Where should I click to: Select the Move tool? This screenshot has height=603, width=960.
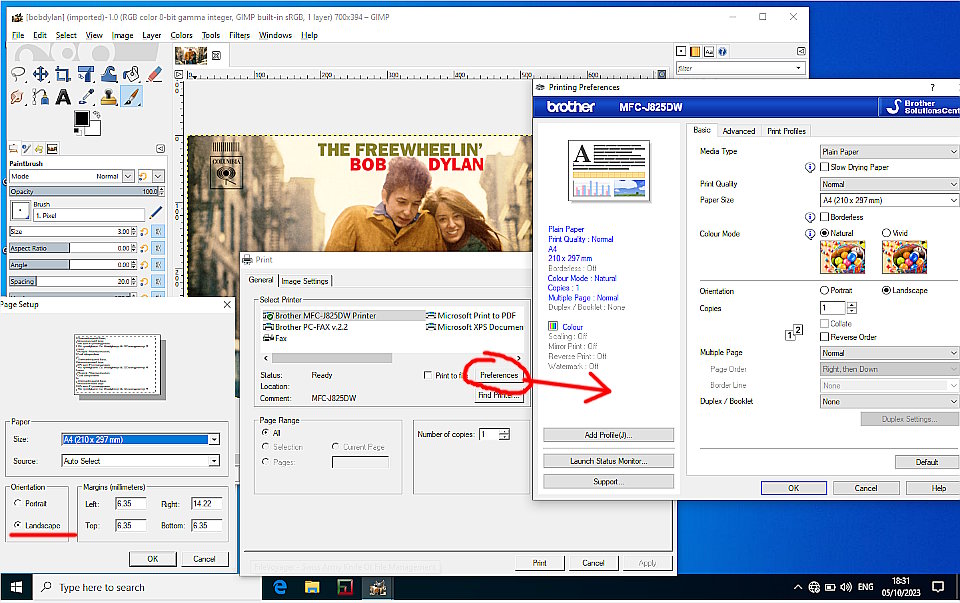point(41,74)
